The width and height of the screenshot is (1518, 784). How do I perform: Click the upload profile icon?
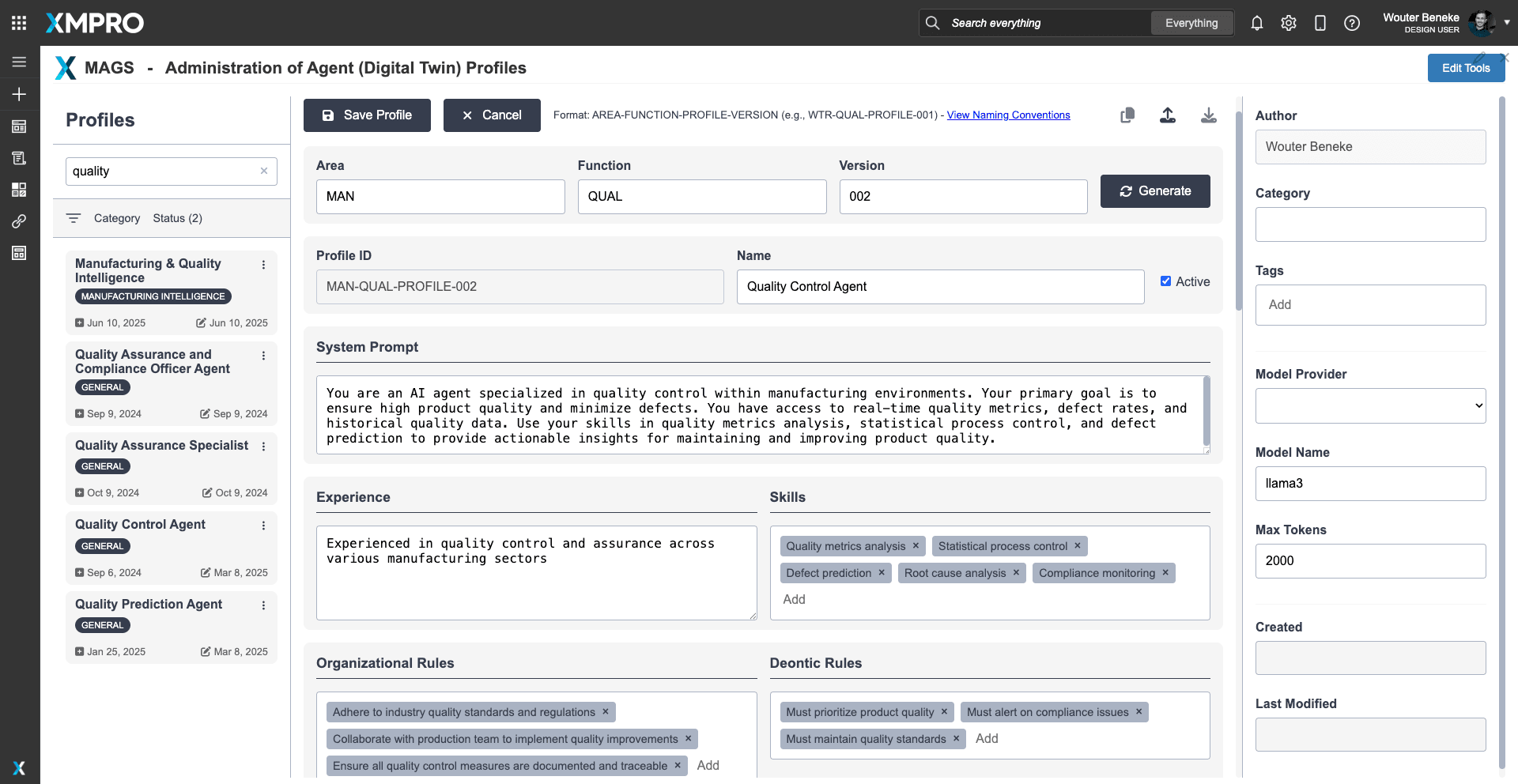[1168, 115]
